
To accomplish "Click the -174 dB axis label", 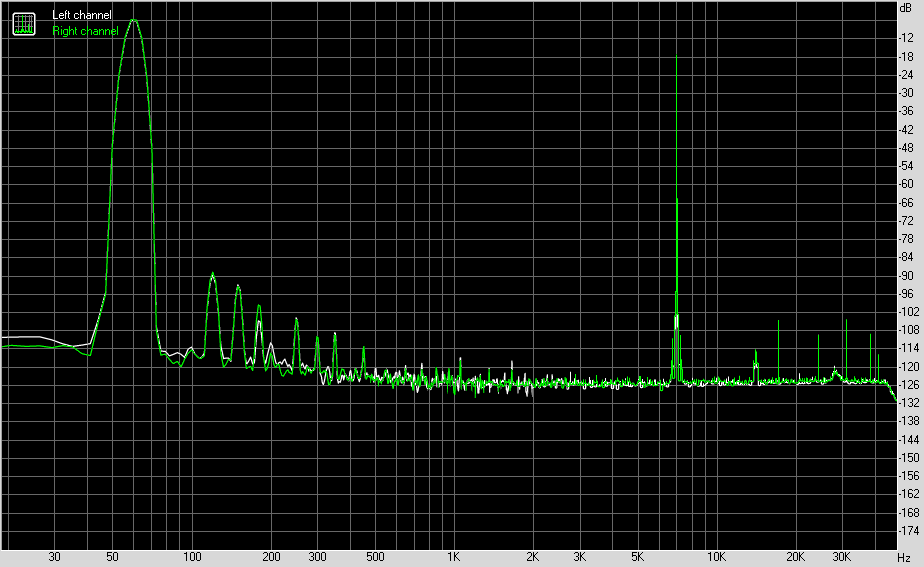I will [x=909, y=531].
